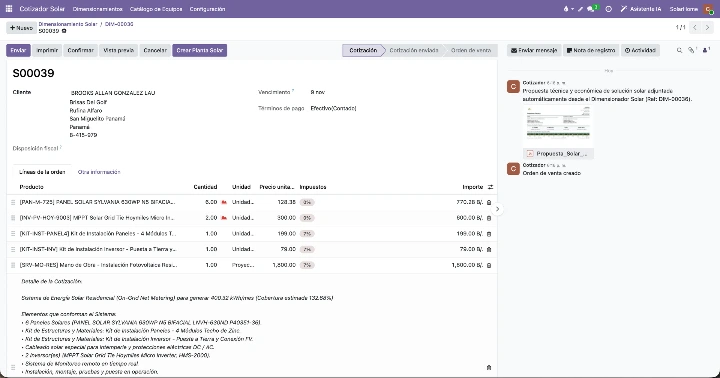Open the [KIT-INST-PANEL4] product cell
Image resolution: width=720 pixels, height=378 pixels.
(97, 233)
